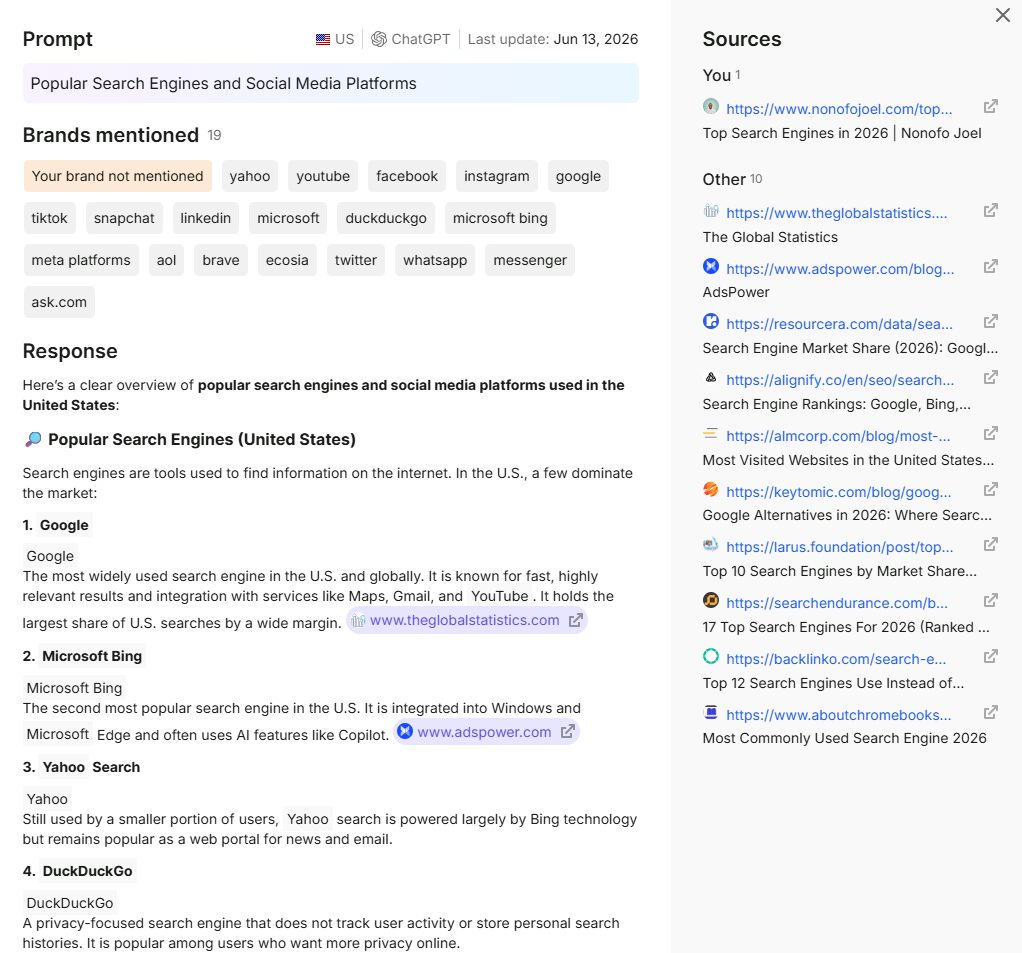Click external-link icon in adspower citation chip

click(x=568, y=732)
